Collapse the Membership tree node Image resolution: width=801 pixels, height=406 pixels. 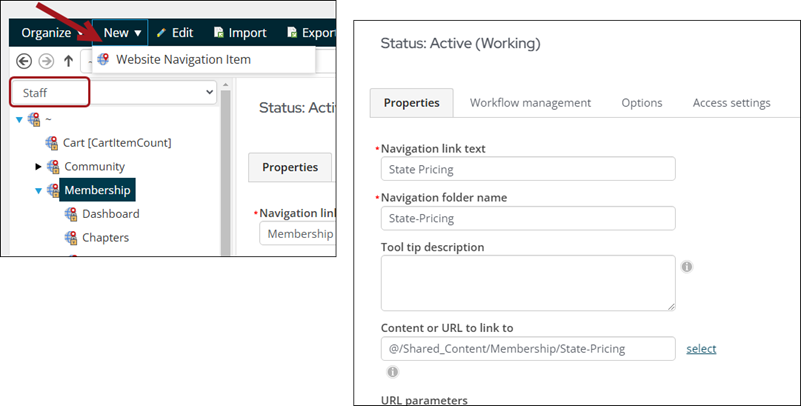(x=40, y=190)
